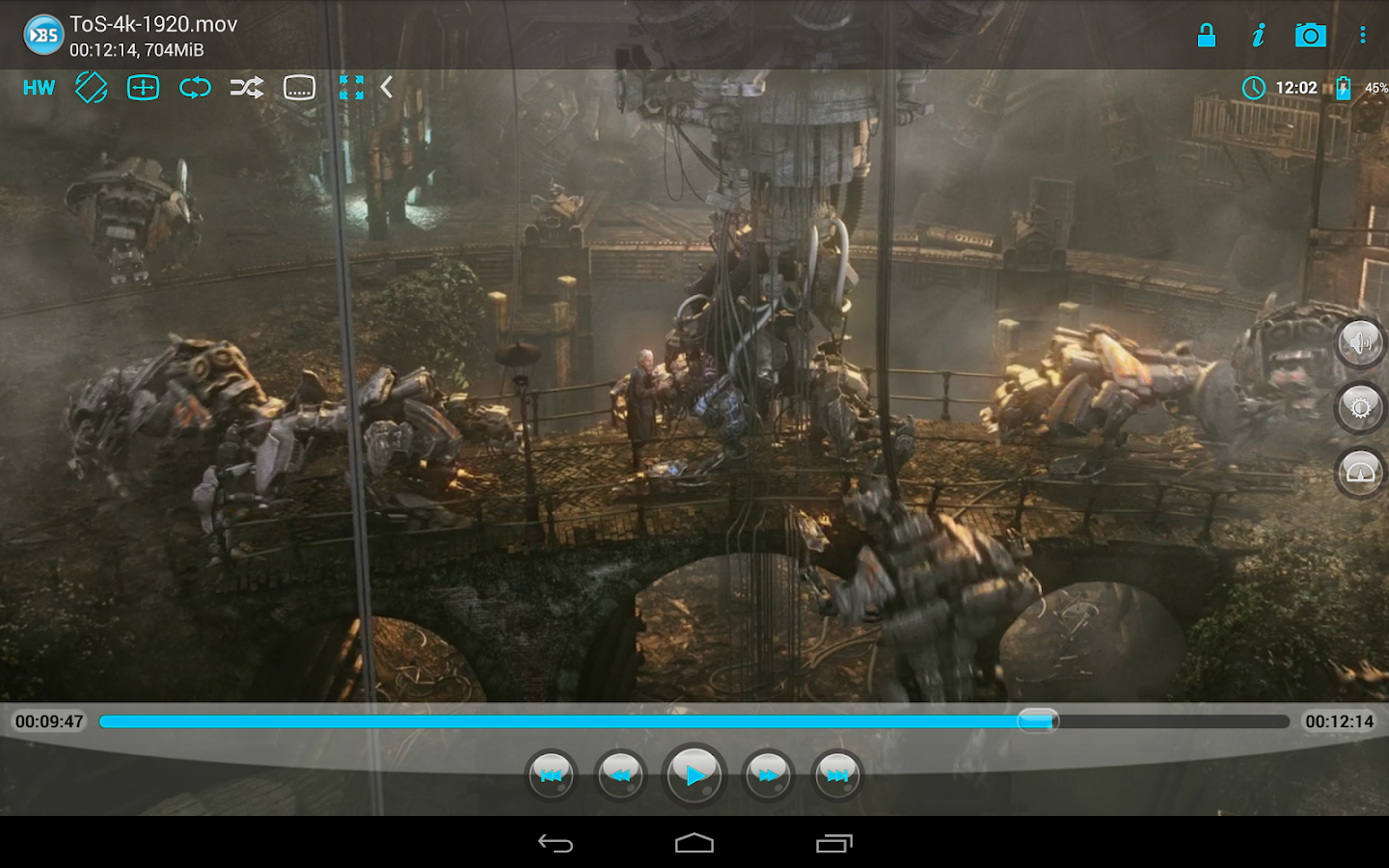Lock the player screen controls
The image size is (1389, 868).
(x=1206, y=36)
